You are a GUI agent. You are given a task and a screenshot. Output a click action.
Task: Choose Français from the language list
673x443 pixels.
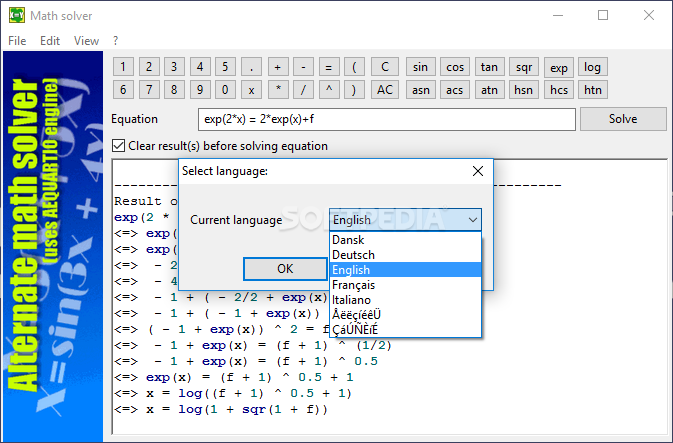pyautogui.click(x=406, y=285)
